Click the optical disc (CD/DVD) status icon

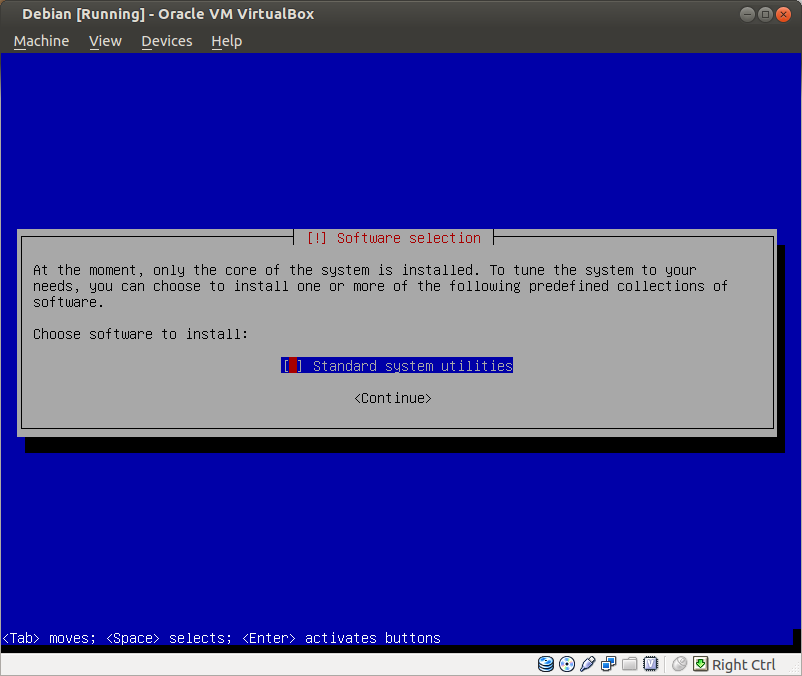[567, 664]
